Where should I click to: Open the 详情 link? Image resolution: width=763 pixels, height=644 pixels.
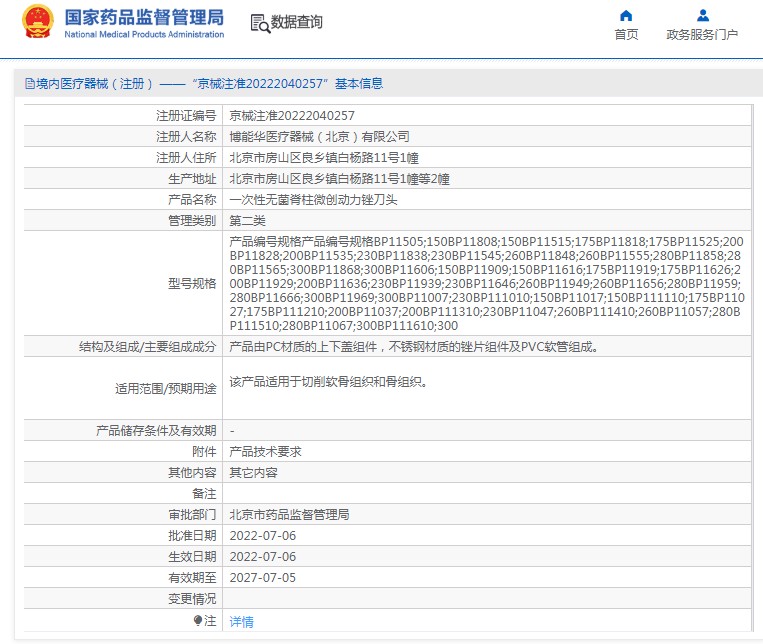[x=241, y=622]
